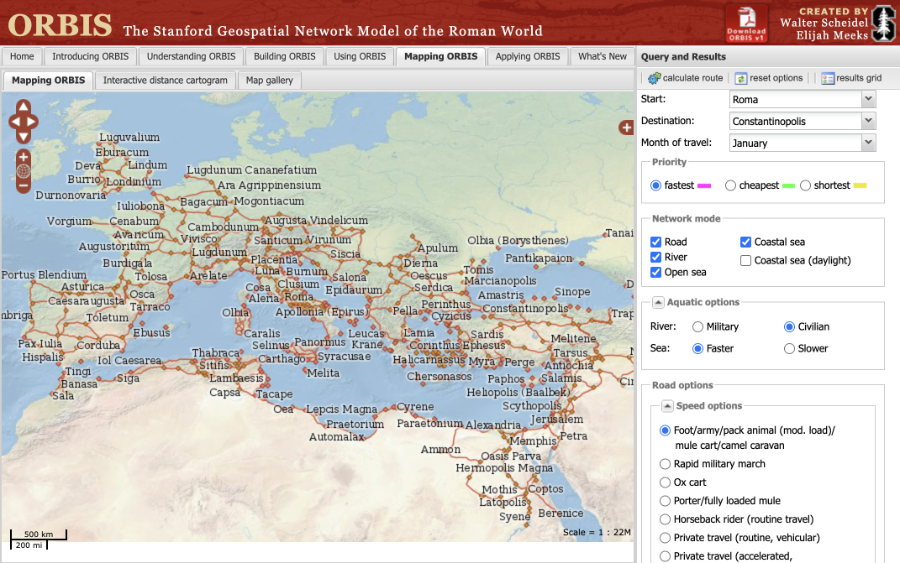Uncheck the Open sea network mode

pos(656,272)
